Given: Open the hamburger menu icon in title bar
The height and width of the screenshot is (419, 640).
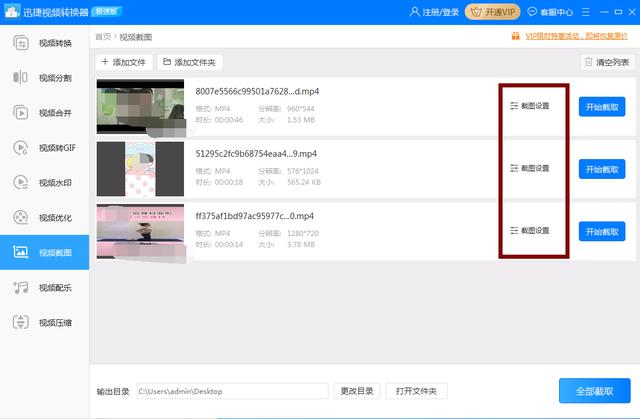Looking at the screenshot, I should click(x=586, y=12).
